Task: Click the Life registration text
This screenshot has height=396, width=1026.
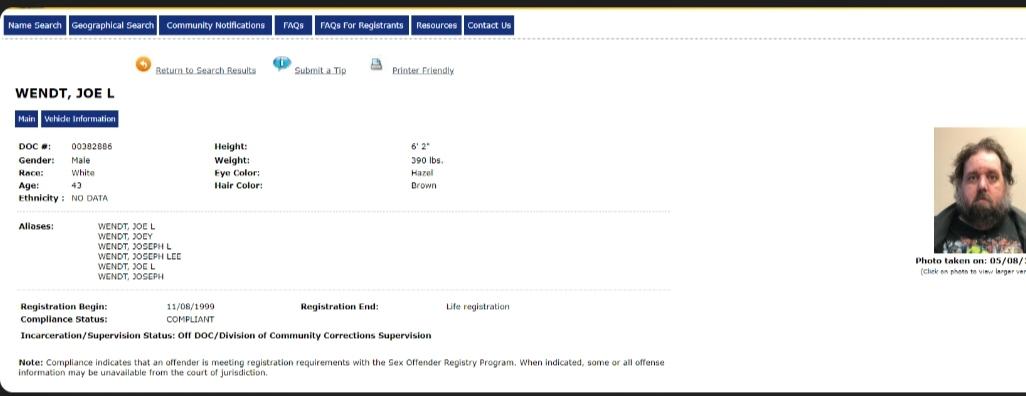Action: coord(478,306)
